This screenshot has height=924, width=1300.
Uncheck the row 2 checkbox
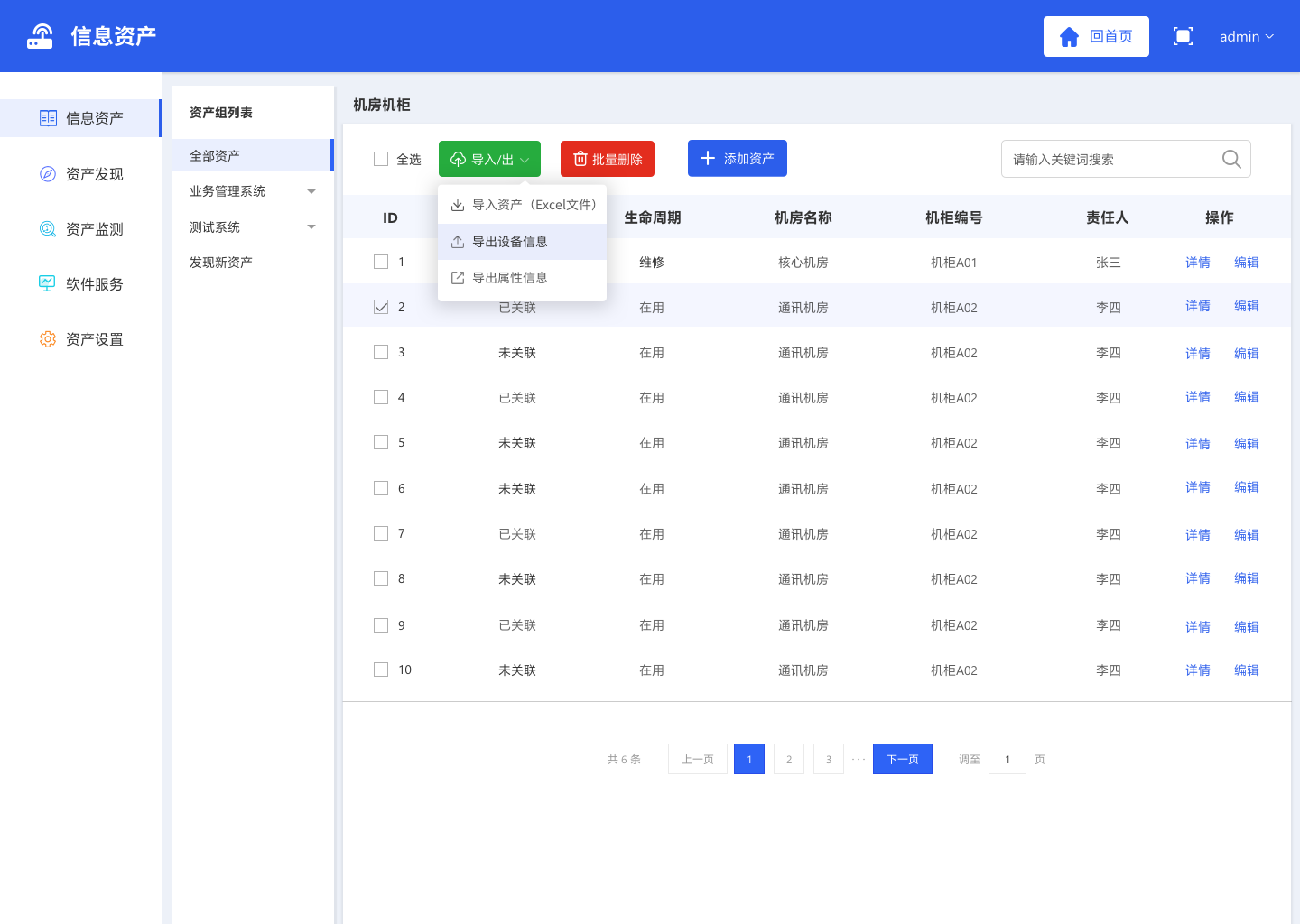(x=381, y=307)
